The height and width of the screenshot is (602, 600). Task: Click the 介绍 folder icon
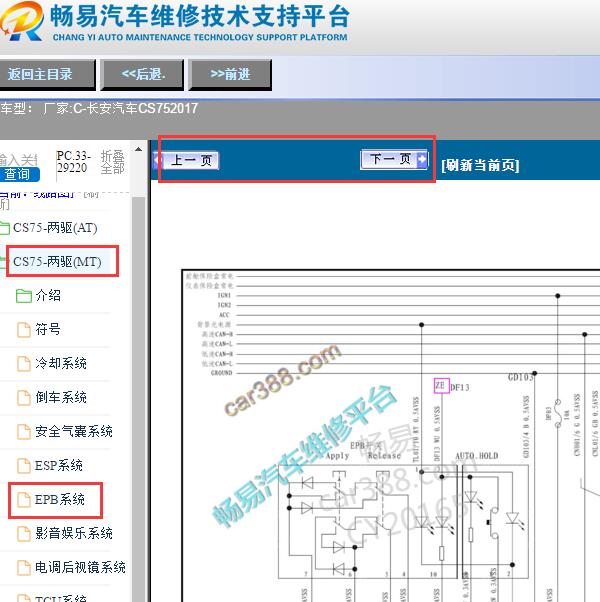(x=24, y=296)
